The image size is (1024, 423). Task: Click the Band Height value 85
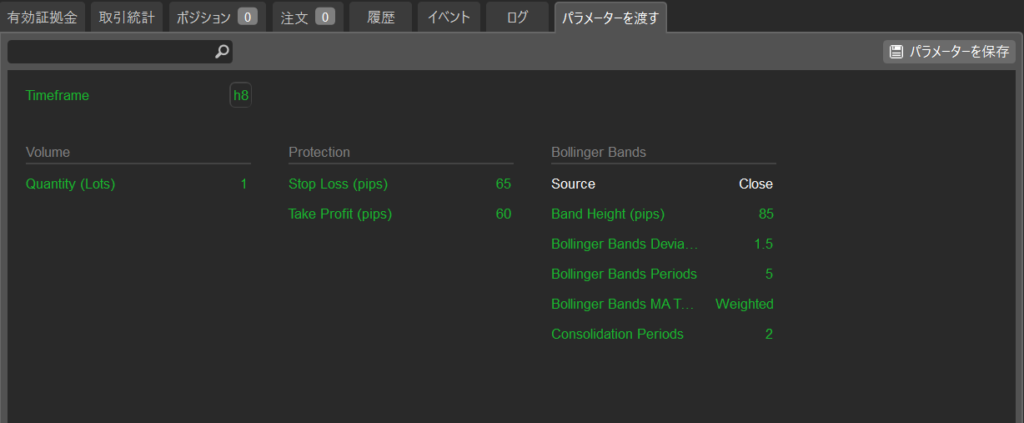[x=765, y=214]
